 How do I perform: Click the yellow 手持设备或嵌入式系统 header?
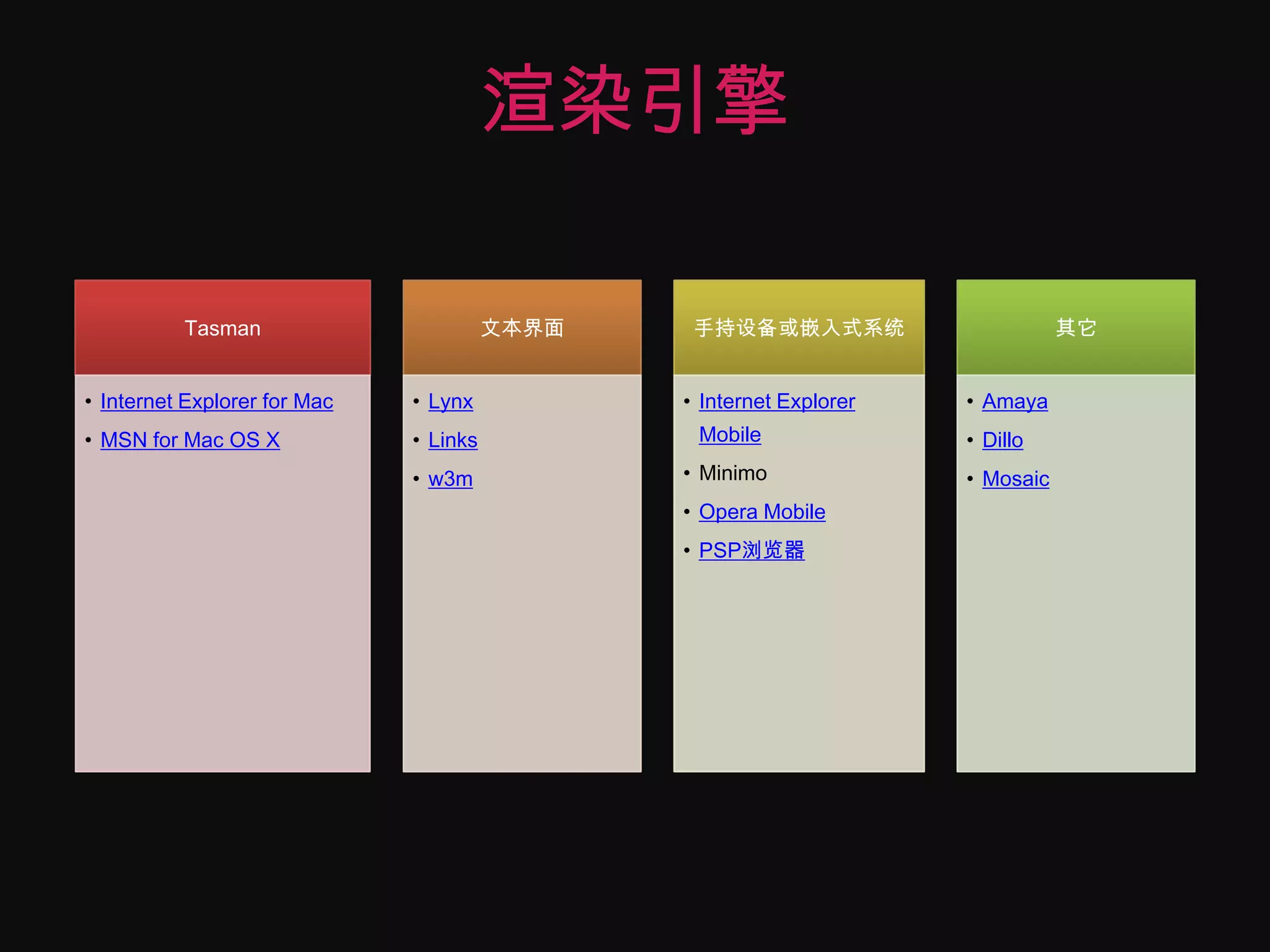(799, 328)
